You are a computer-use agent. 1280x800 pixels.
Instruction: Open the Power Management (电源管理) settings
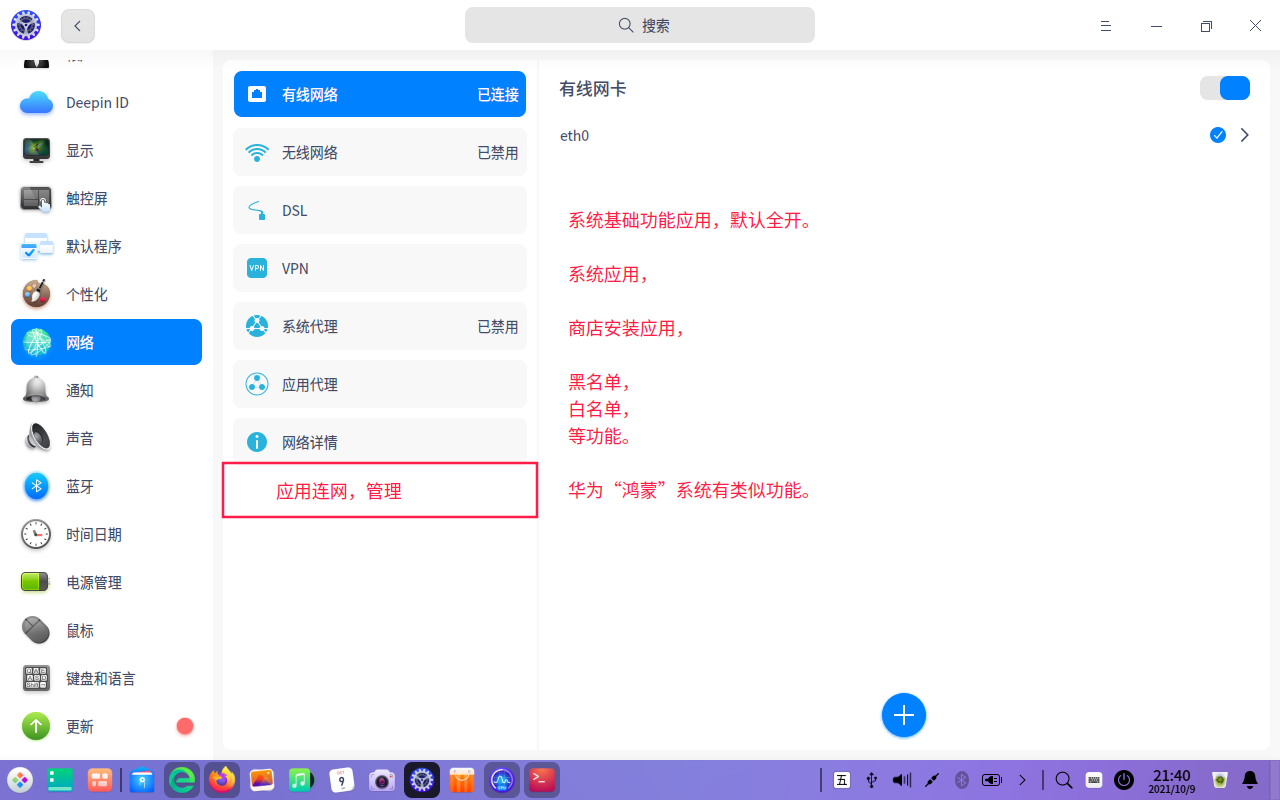[x=93, y=583]
